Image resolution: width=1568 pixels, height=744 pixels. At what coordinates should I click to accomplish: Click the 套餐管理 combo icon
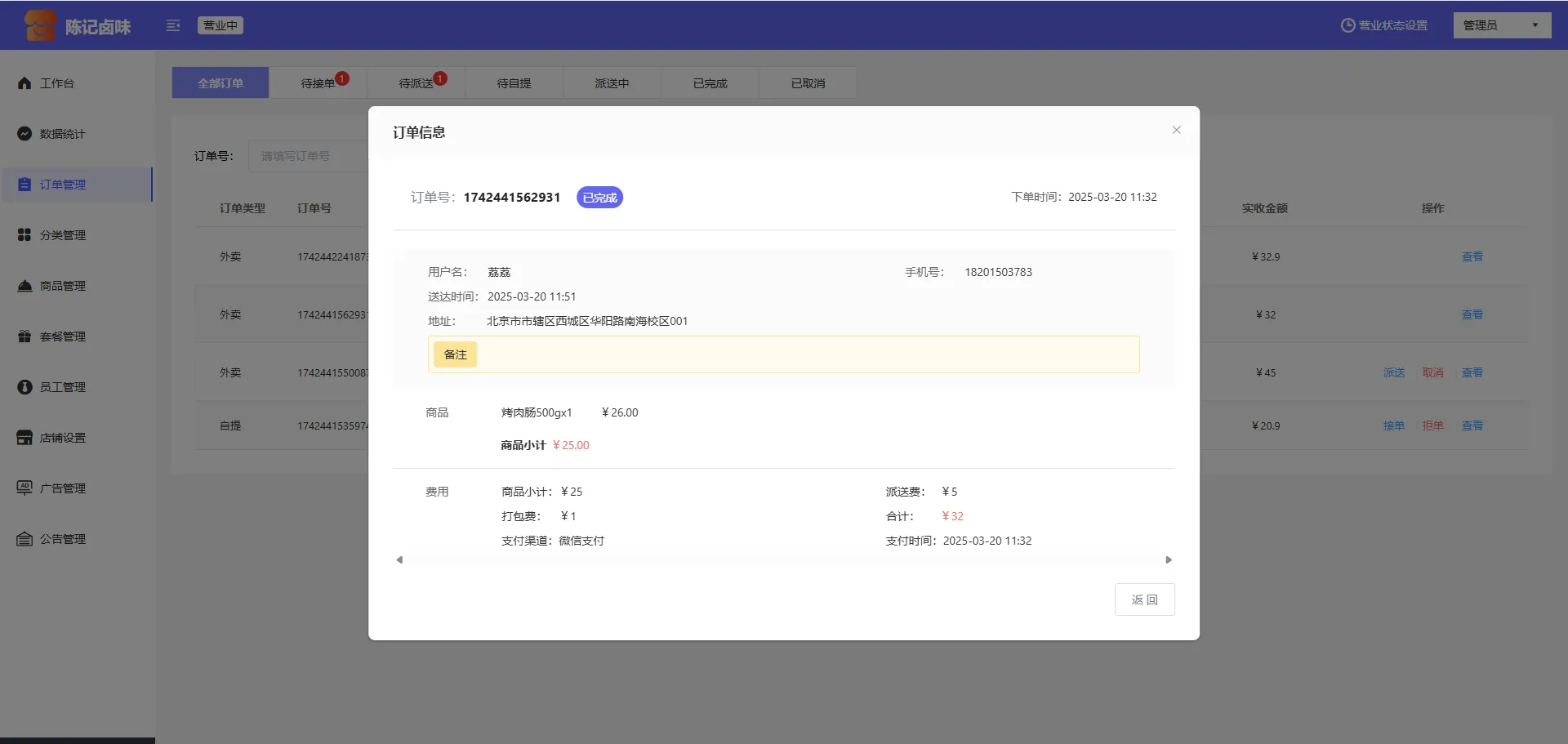coord(24,336)
